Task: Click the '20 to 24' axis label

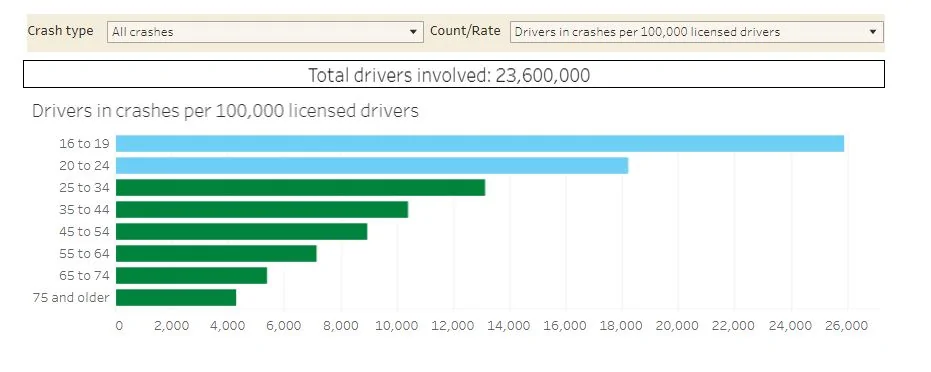Action: [x=84, y=166]
